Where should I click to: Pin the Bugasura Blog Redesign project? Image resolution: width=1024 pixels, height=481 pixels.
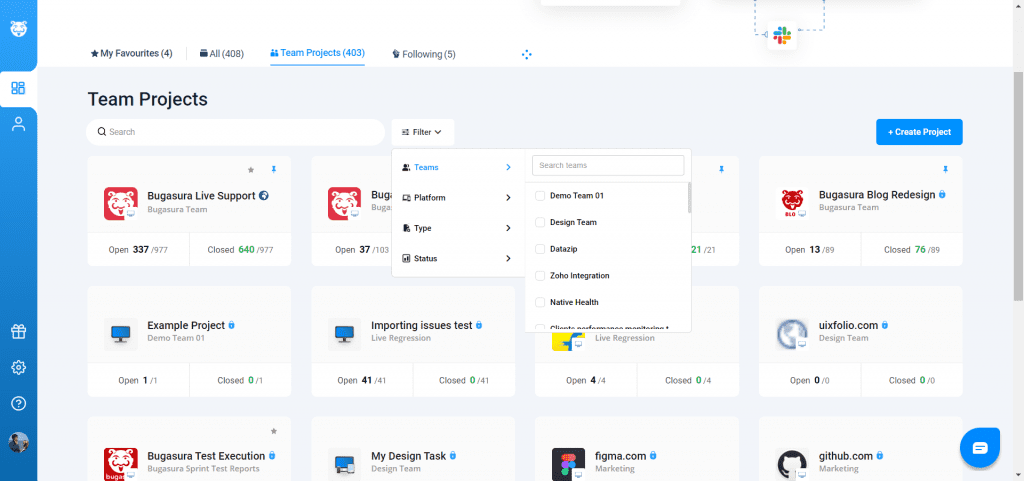click(945, 170)
